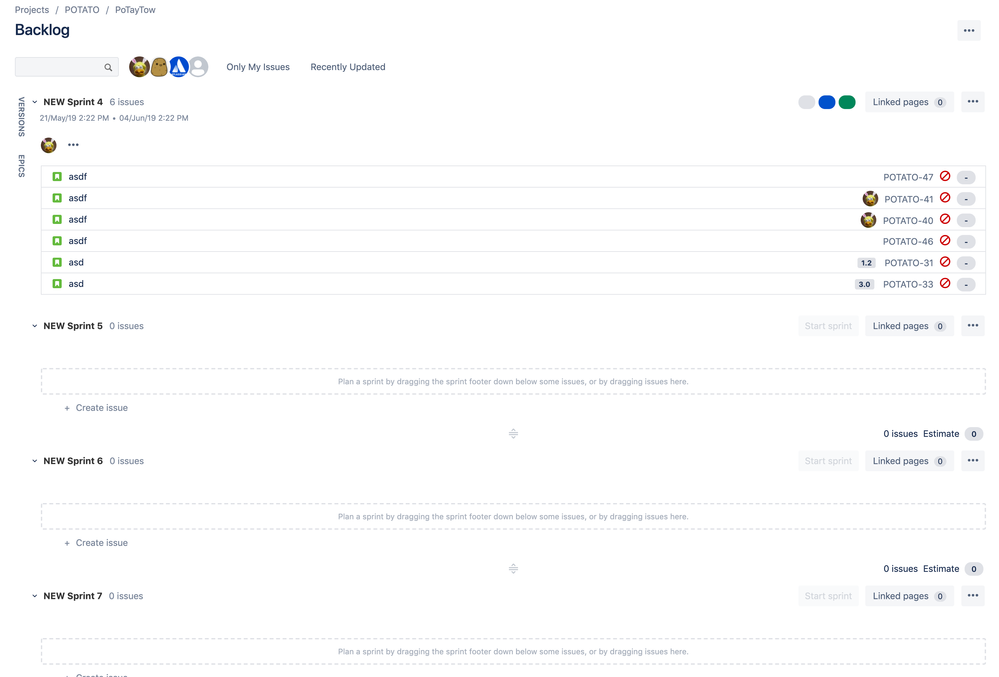The width and height of the screenshot is (999, 677).
Task: Open the backlog board settings meatball menu
Action: coord(968,30)
